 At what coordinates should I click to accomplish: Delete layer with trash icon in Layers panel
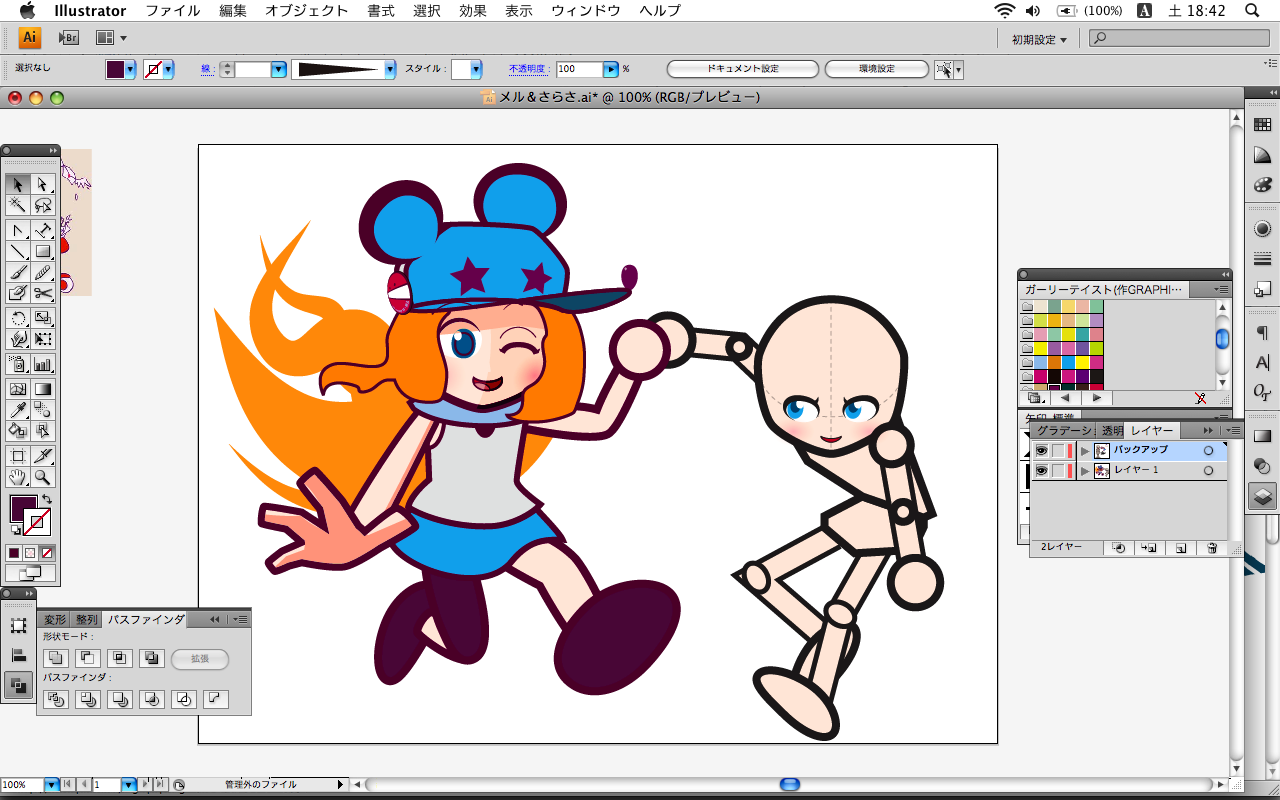tap(1212, 548)
